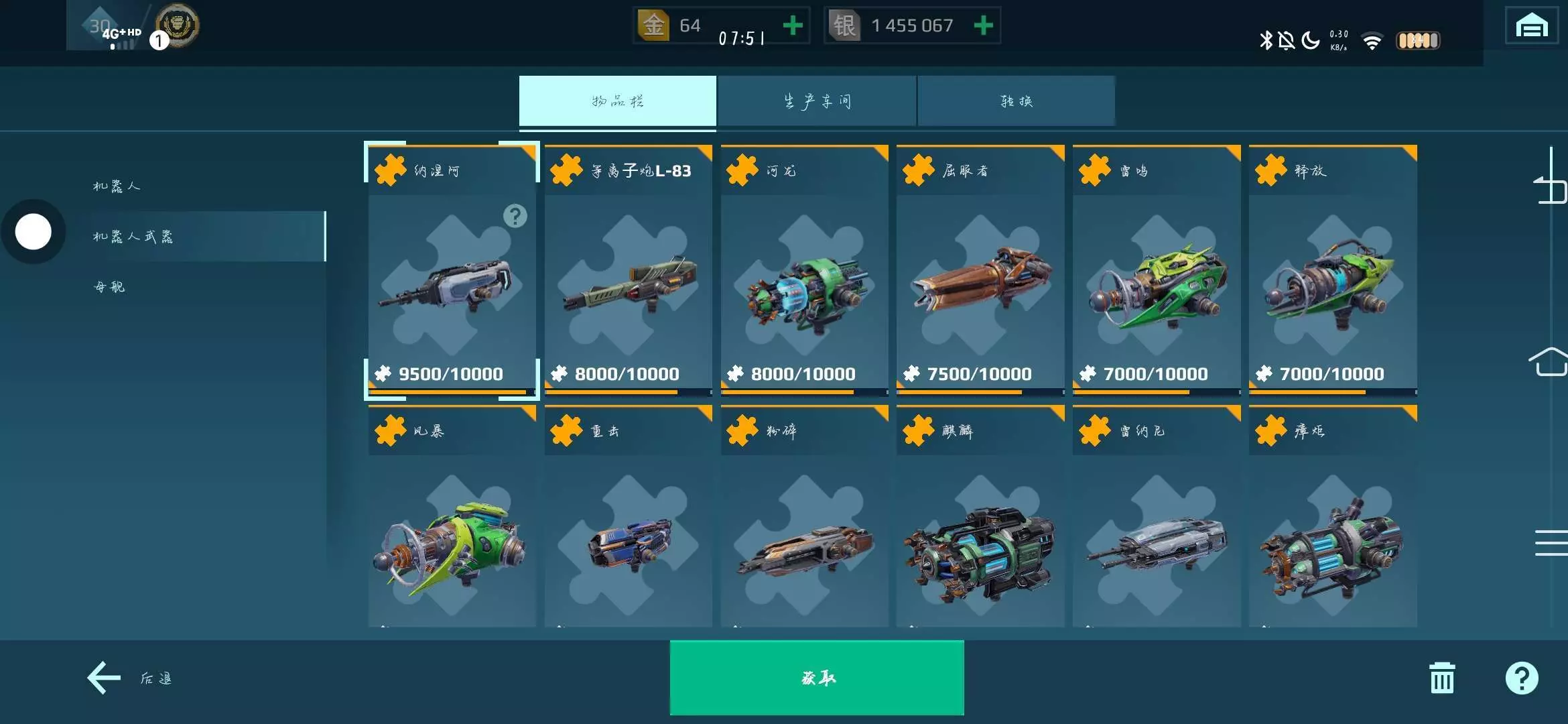Open the help question mark icon
Screen dimensions: 1568x724
[x=1522, y=678]
